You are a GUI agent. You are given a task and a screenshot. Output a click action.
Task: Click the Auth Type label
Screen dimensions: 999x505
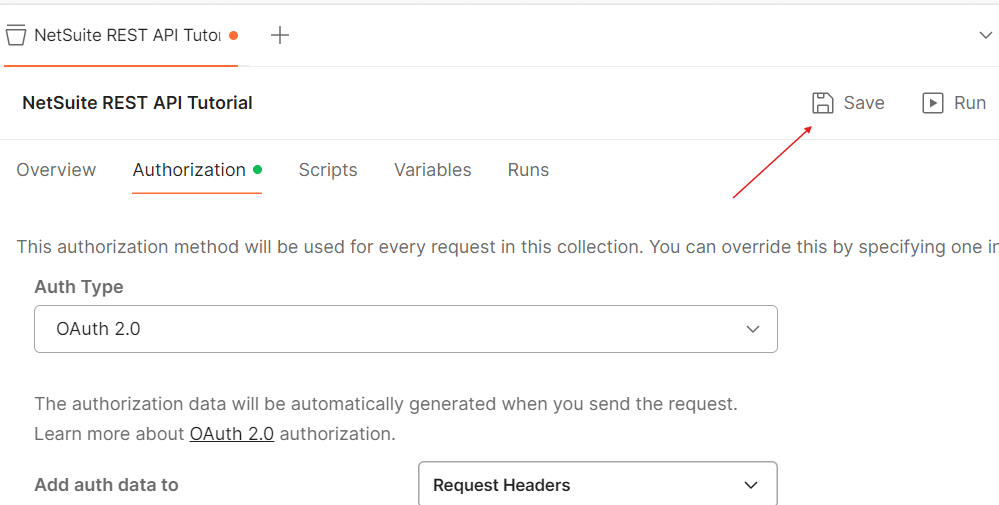(x=79, y=287)
